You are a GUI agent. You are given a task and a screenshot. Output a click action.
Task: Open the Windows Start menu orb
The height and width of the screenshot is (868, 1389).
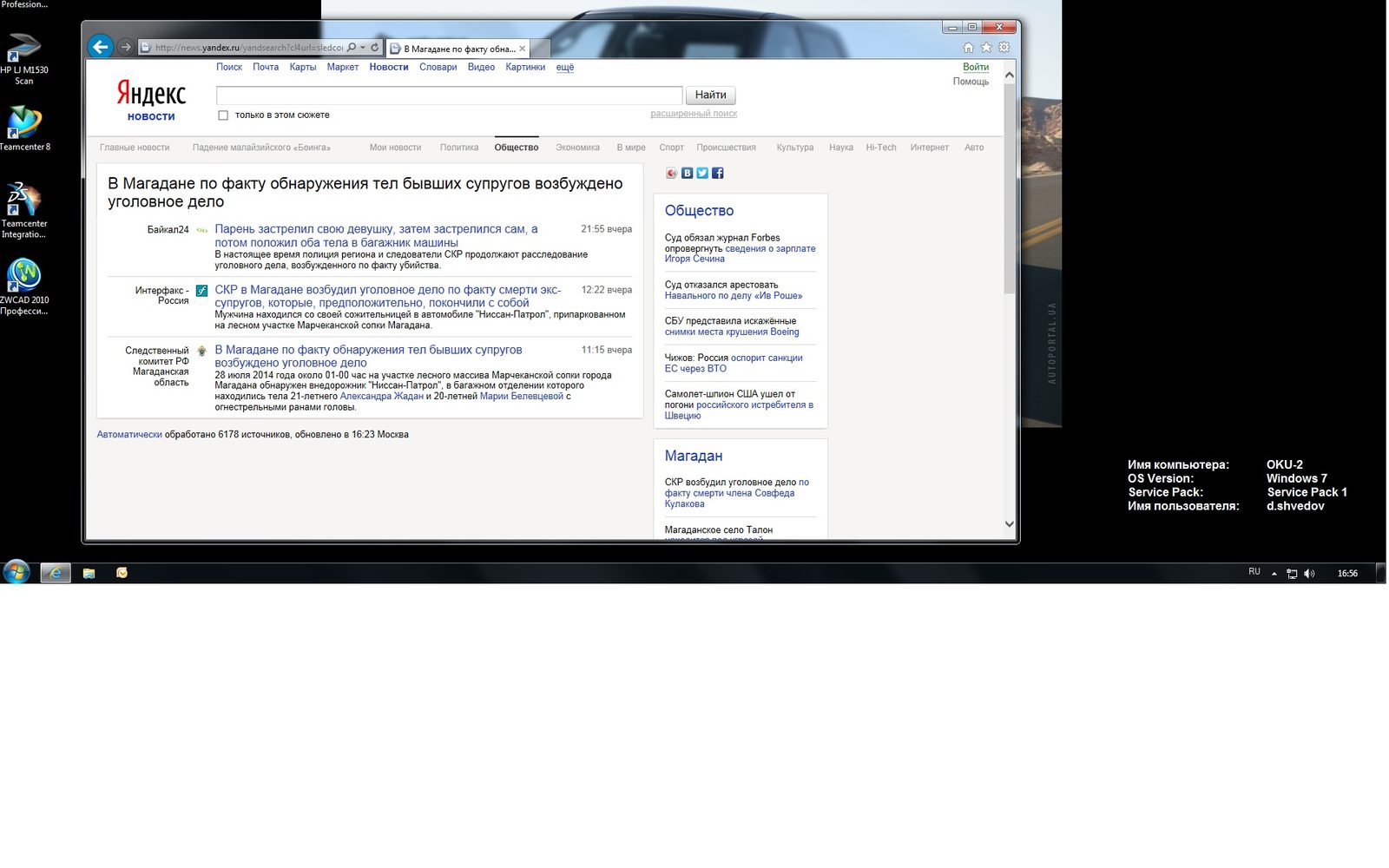[16, 572]
